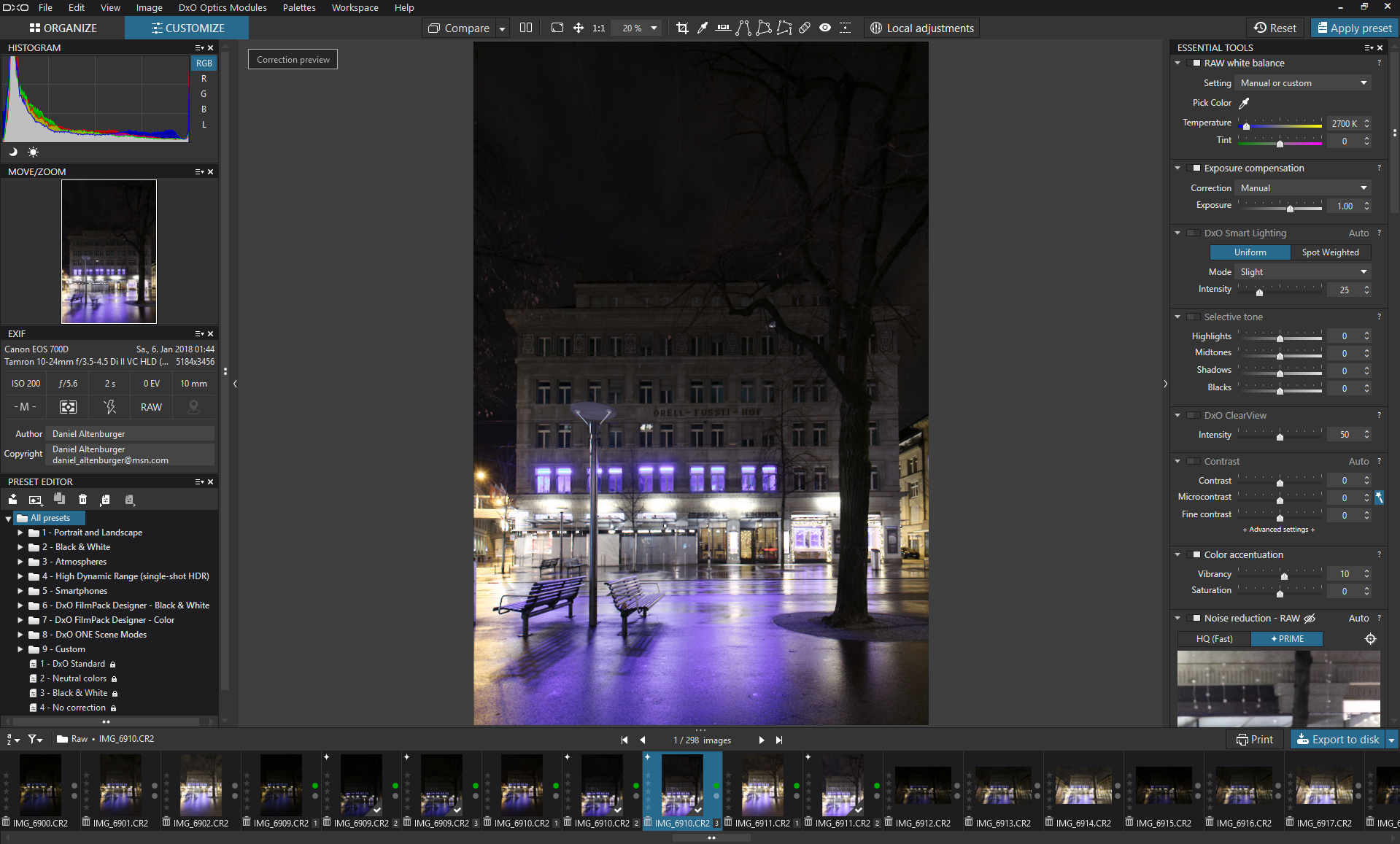Click the Temperature slider handle

pos(1247,126)
